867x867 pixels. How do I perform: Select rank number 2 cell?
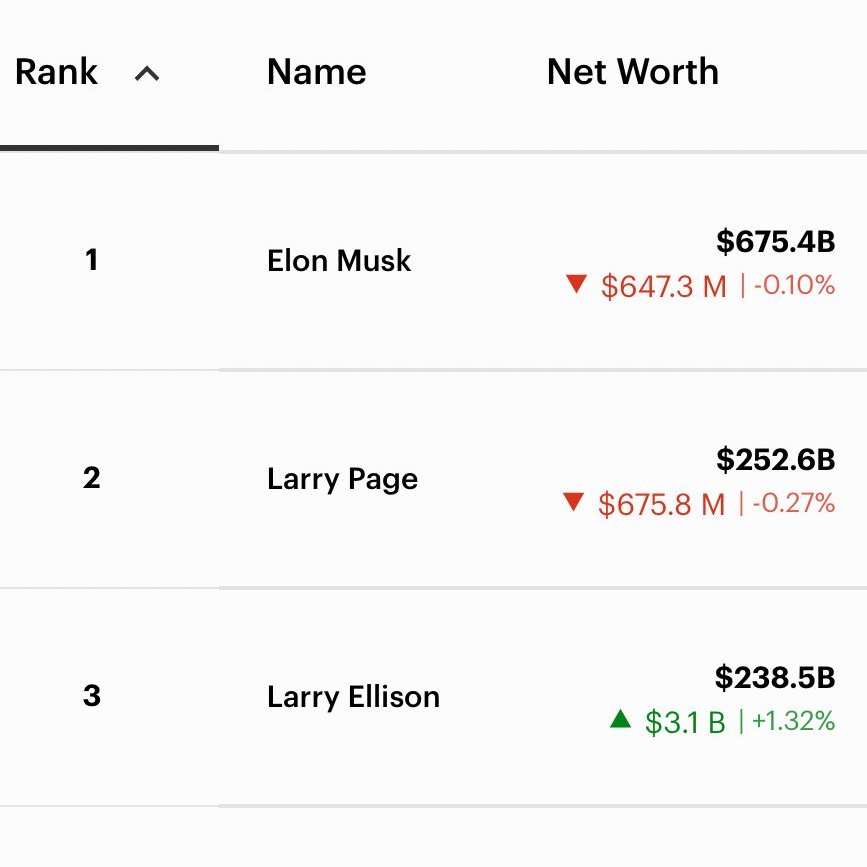[x=91, y=479]
